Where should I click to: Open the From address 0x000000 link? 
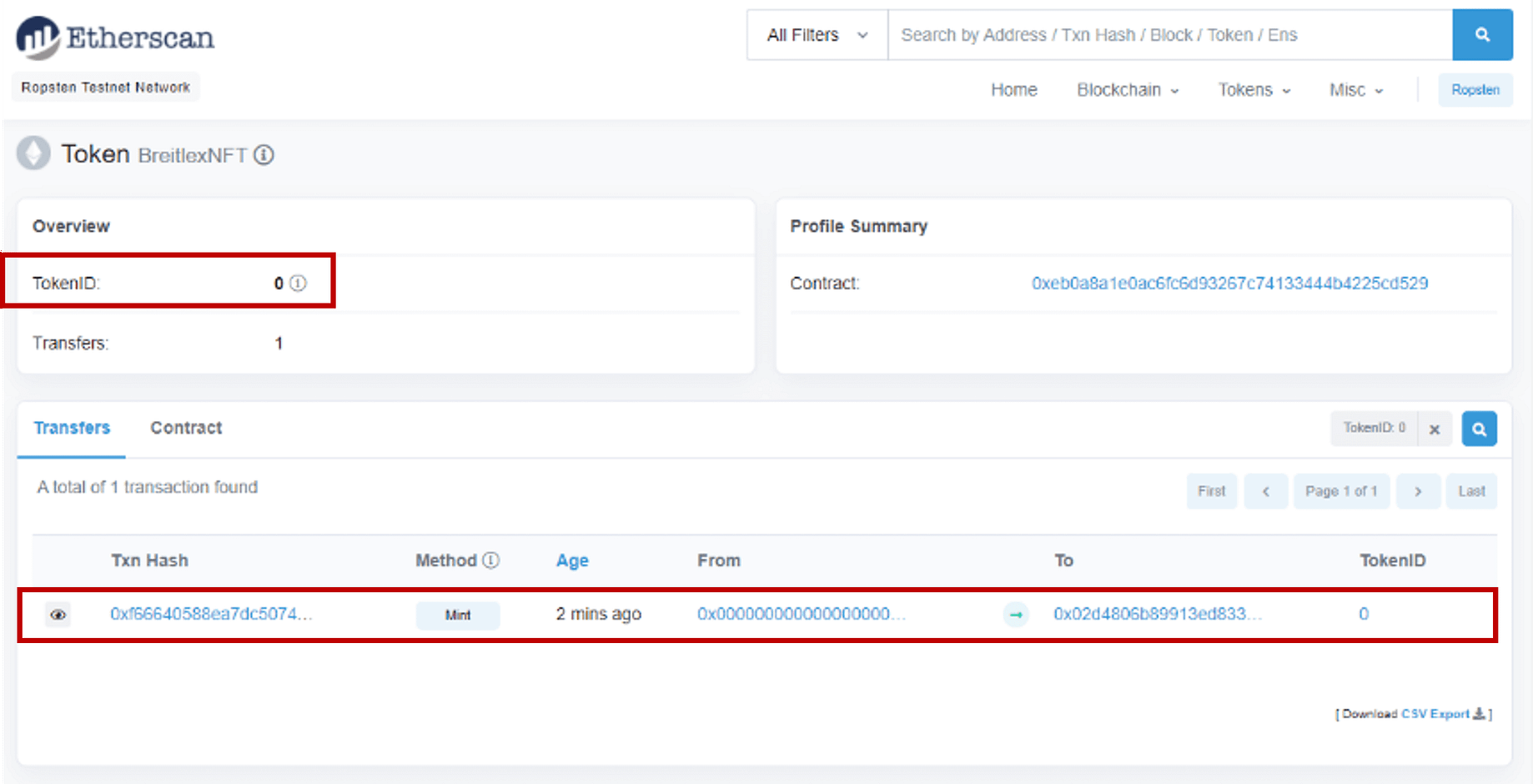tap(802, 614)
